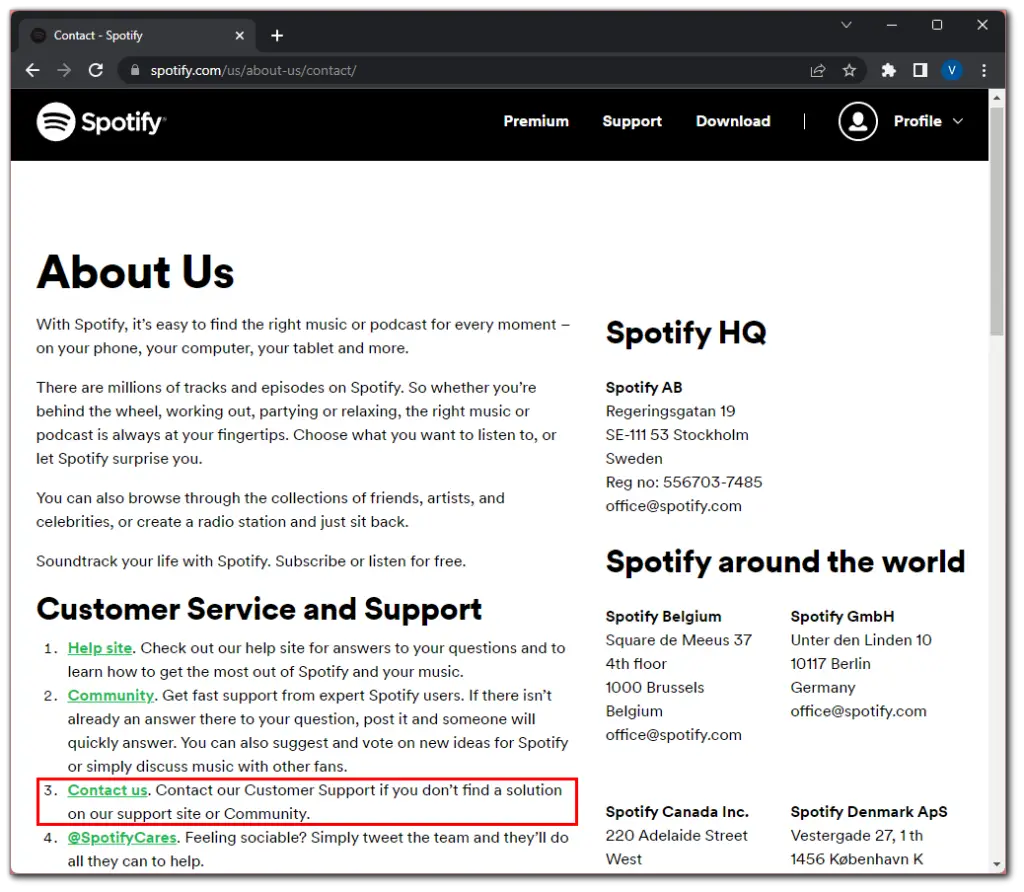Screen dimensions: 1024x892
Task: Click the Profile account icon
Action: point(858,121)
